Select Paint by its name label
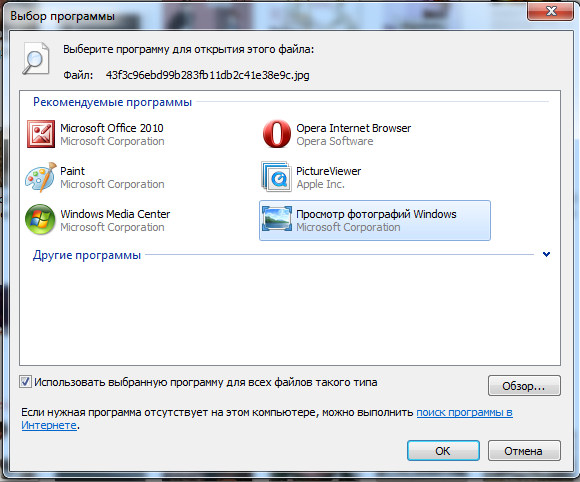The width and height of the screenshot is (580, 482). click(x=72, y=171)
